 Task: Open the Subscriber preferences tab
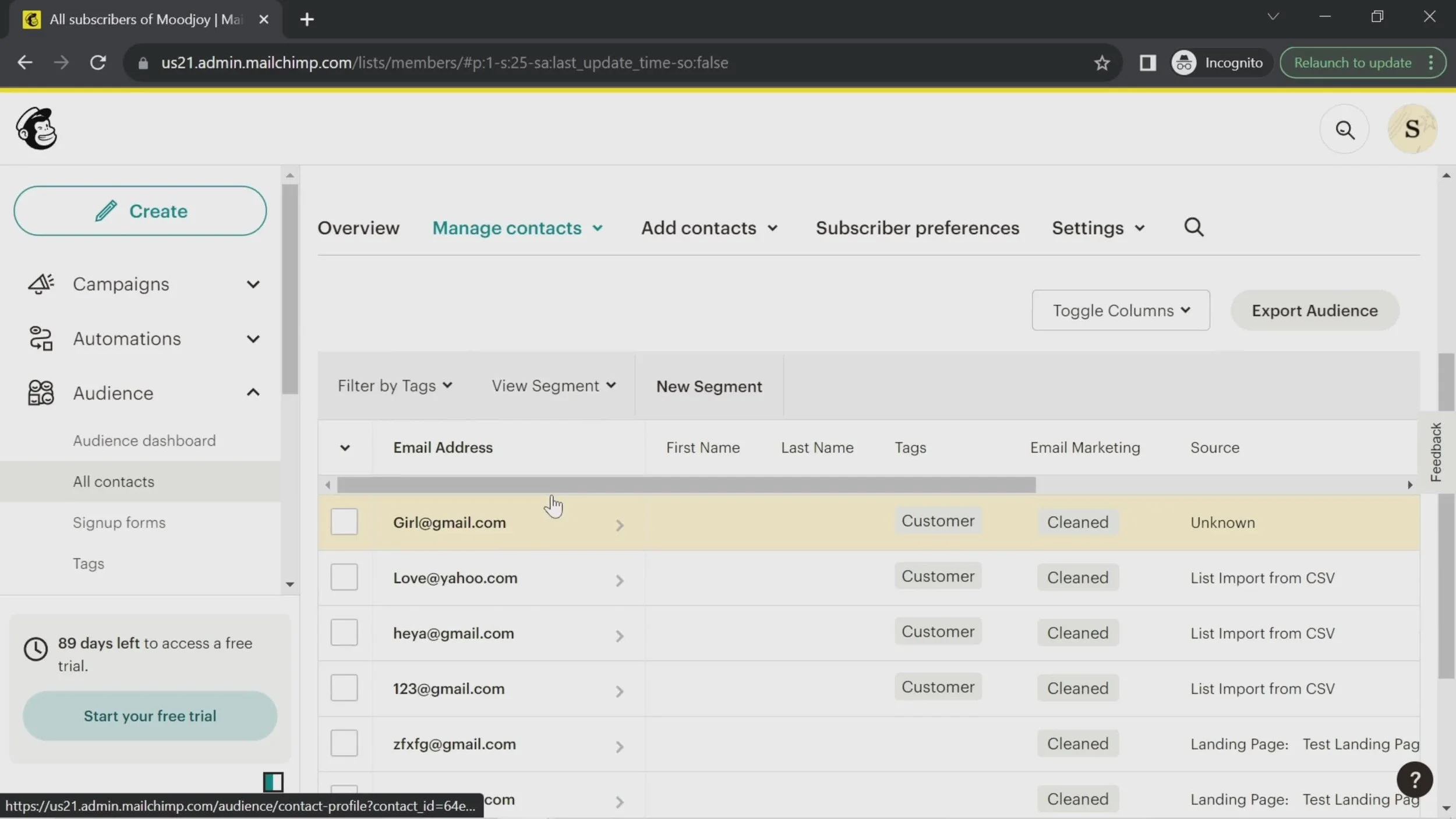tap(917, 228)
